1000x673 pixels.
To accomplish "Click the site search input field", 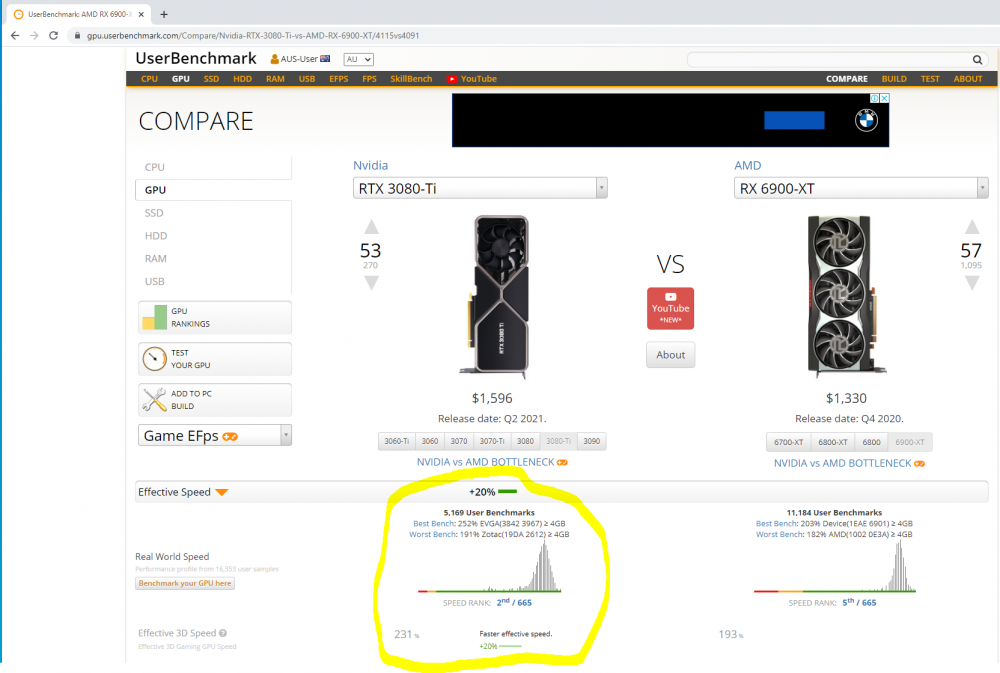I will [829, 59].
